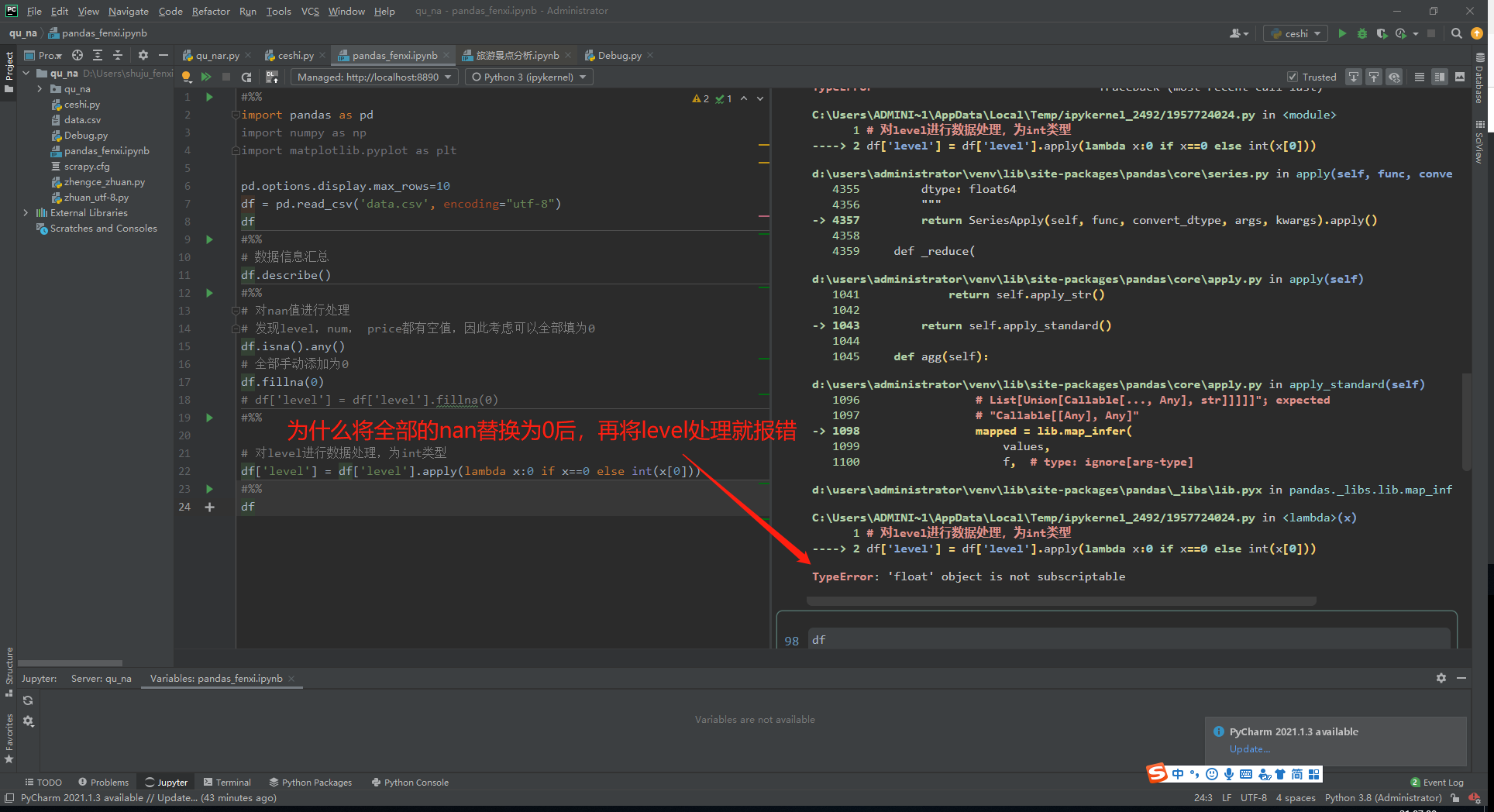Open the Code With Me user dropdown
This screenshot has width=1494, height=812.
[1239, 33]
